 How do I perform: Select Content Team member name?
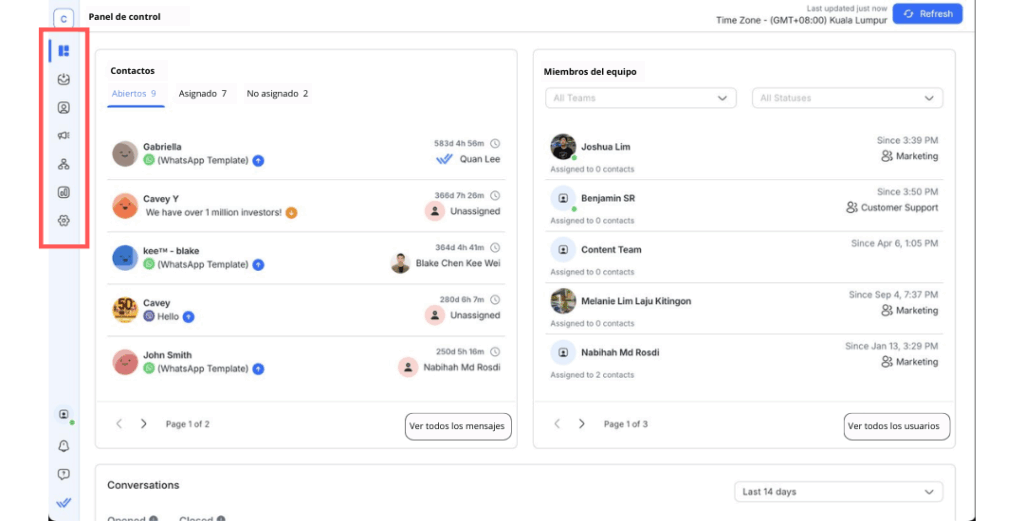click(611, 249)
